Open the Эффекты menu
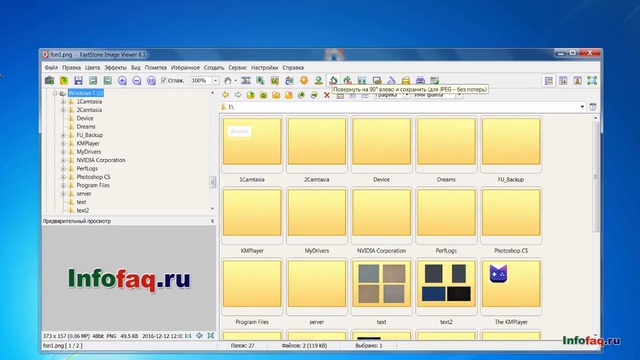The image size is (640, 360). (116, 68)
